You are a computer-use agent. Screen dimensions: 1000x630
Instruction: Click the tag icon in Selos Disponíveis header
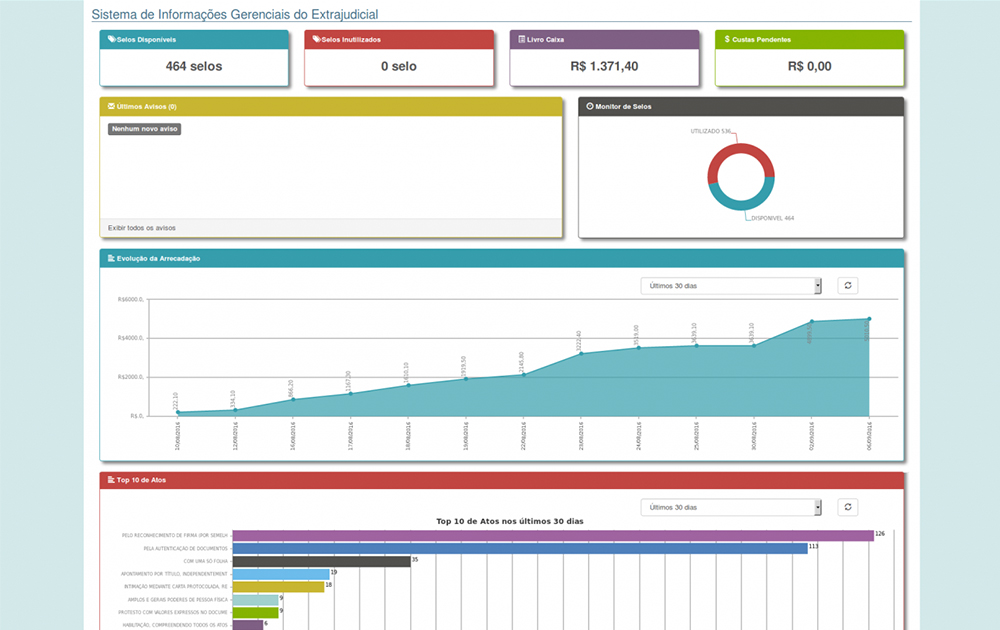click(x=112, y=39)
